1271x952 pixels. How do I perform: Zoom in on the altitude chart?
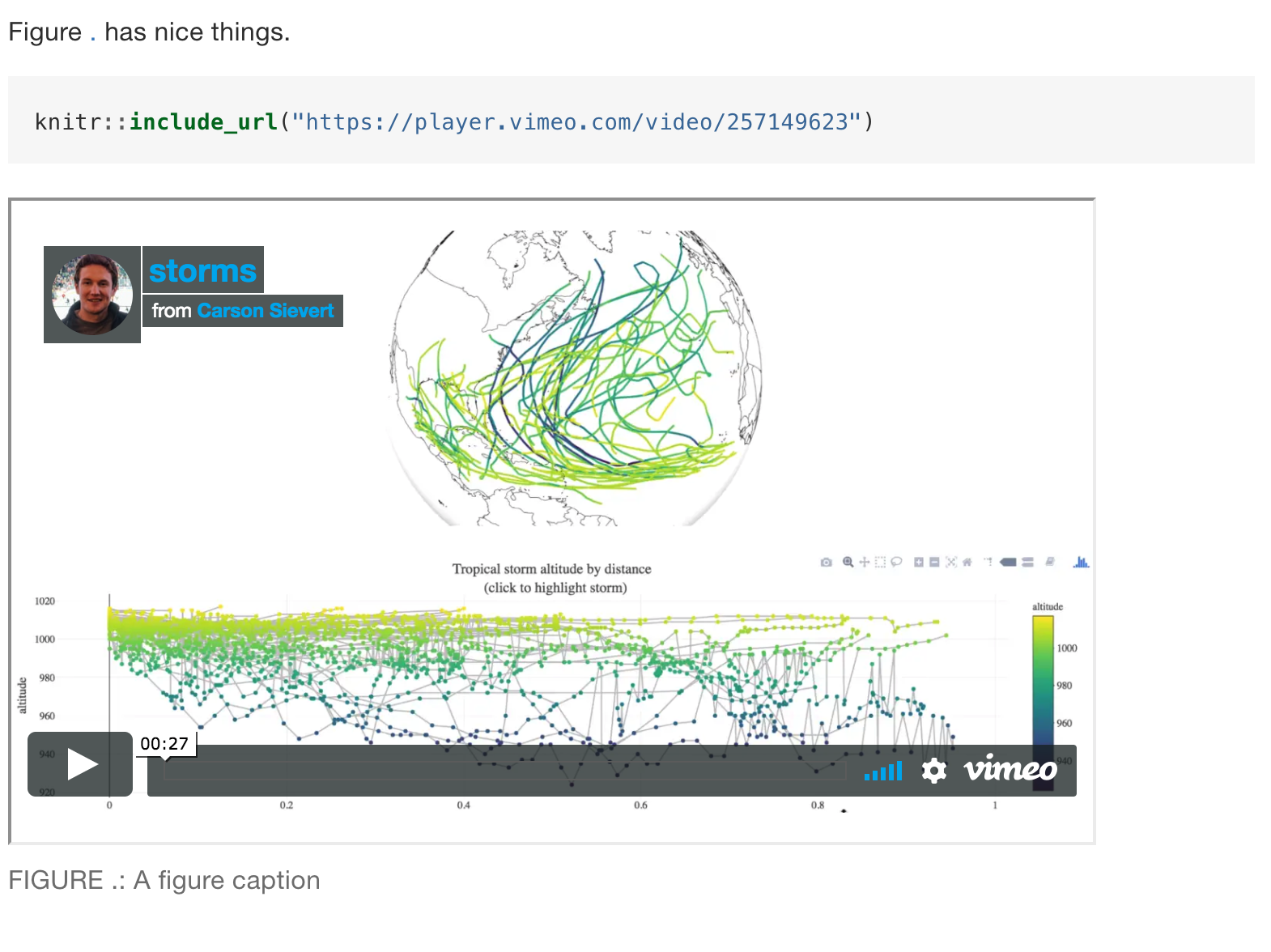917,561
